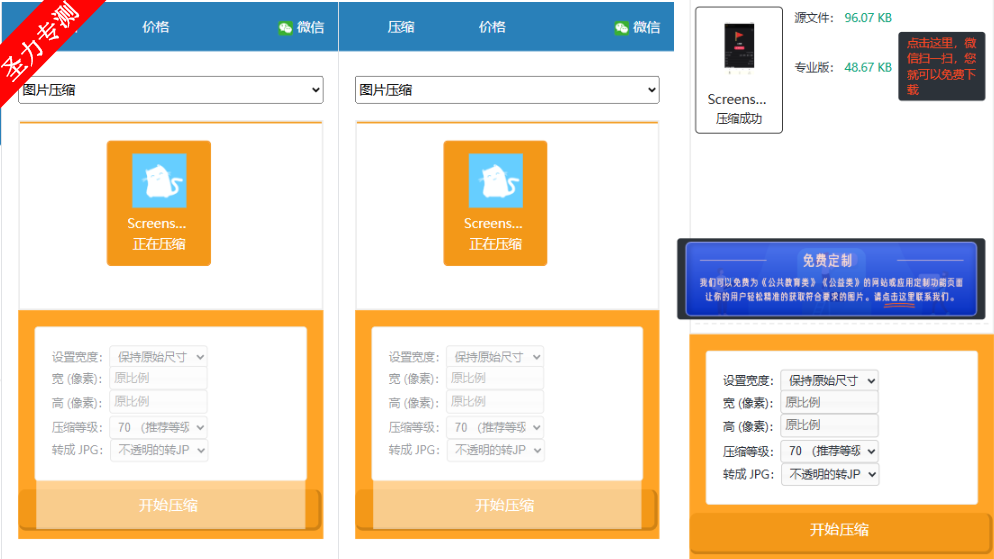Screen dimensions: 994x559
Task: Click the 高 (像素) field in the middle panel
Action: click(x=495, y=401)
